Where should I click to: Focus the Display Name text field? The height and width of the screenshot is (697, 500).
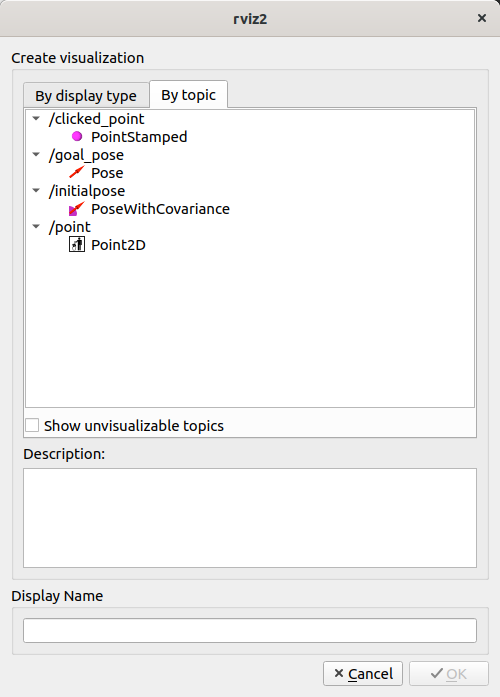click(x=250, y=630)
